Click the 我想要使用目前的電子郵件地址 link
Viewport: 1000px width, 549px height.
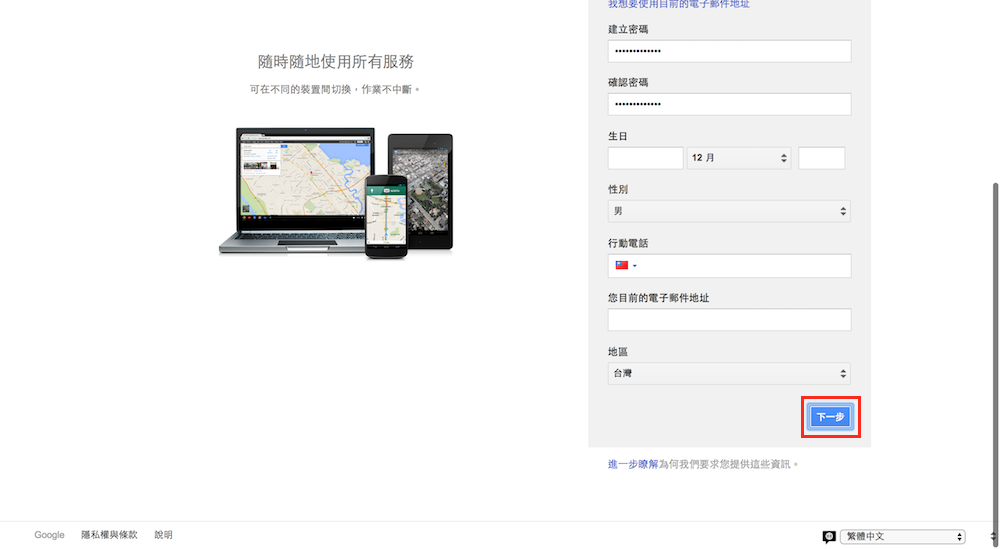679,4
